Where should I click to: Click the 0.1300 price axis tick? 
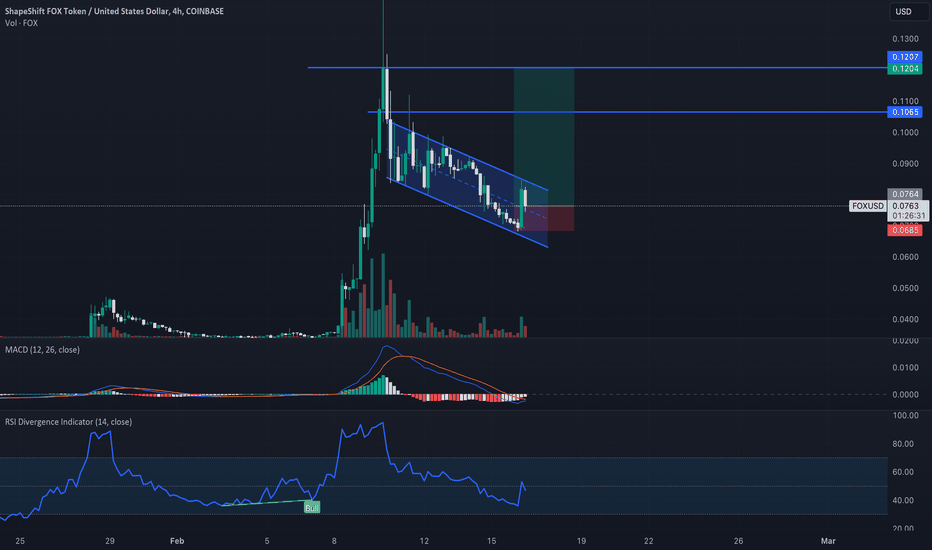[905, 39]
